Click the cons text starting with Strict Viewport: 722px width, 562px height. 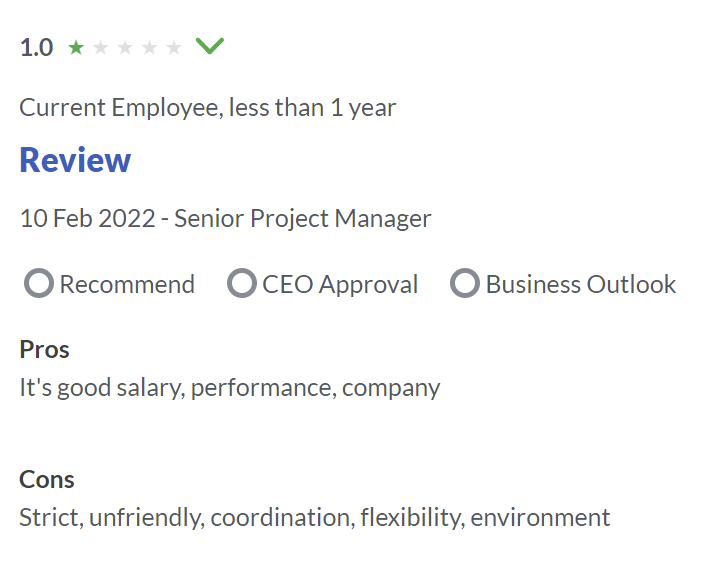(314, 517)
